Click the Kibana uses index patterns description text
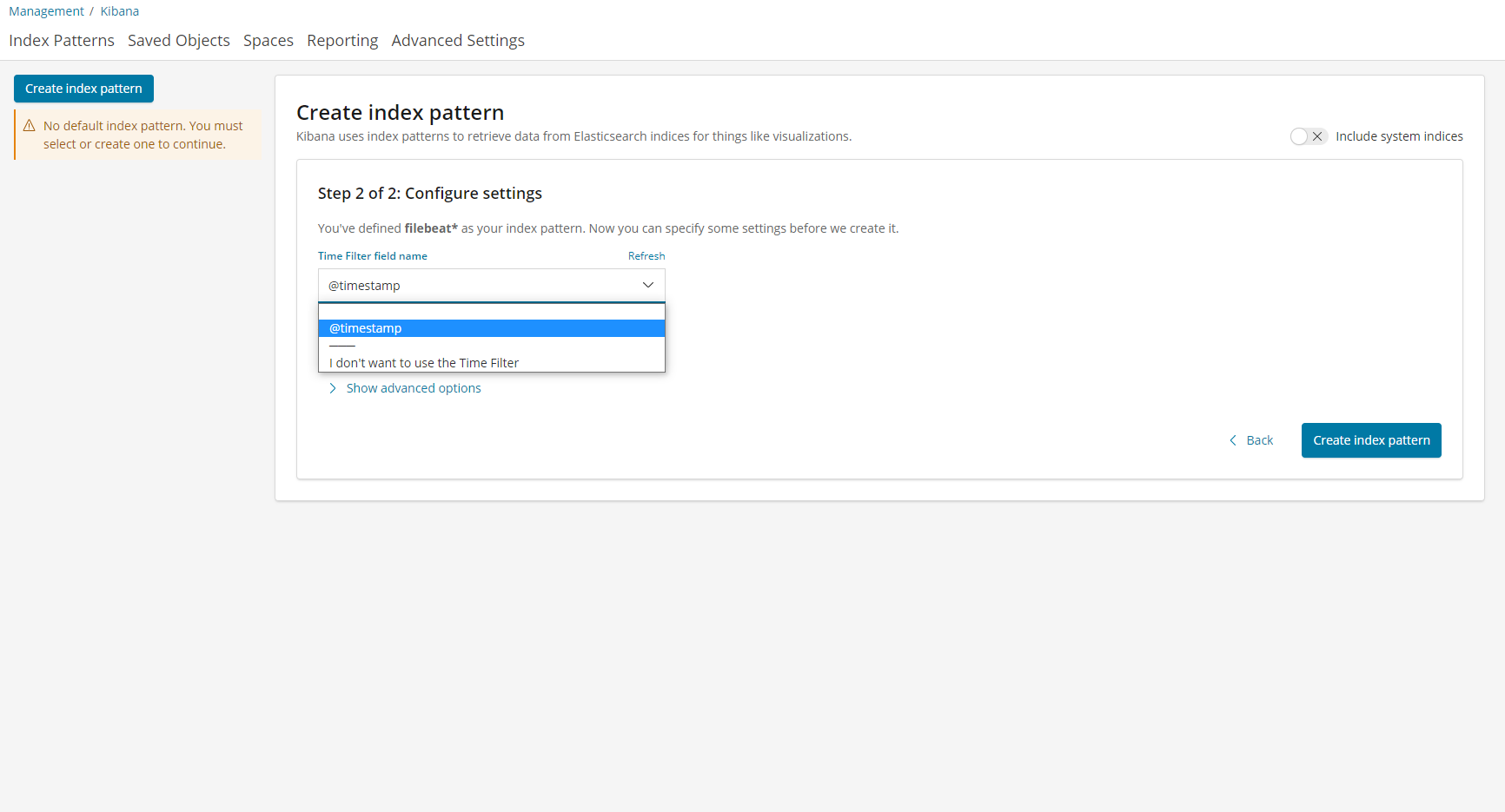1505x812 pixels. click(x=573, y=136)
